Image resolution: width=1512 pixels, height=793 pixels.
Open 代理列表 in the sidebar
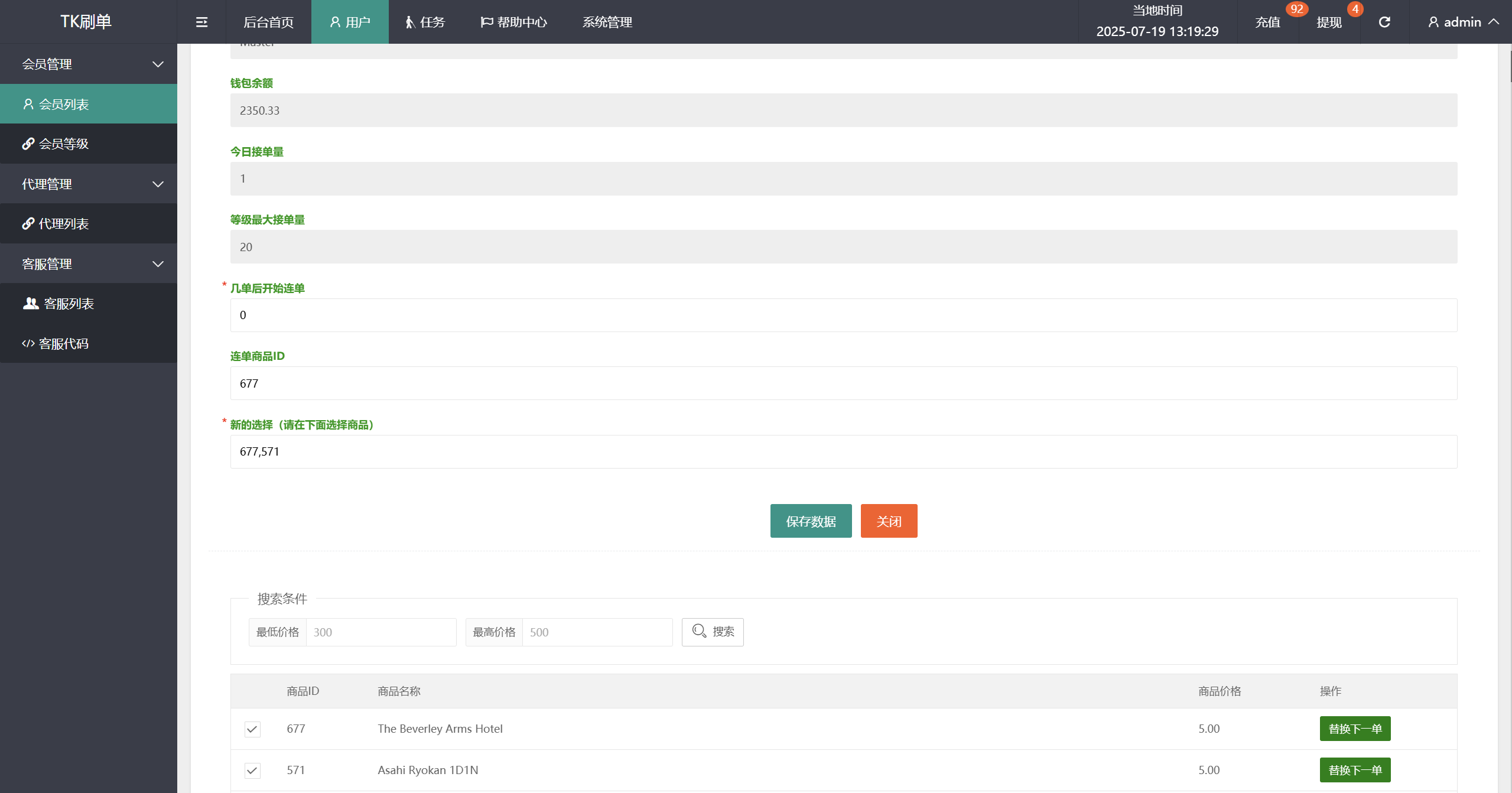pyautogui.click(x=64, y=224)
